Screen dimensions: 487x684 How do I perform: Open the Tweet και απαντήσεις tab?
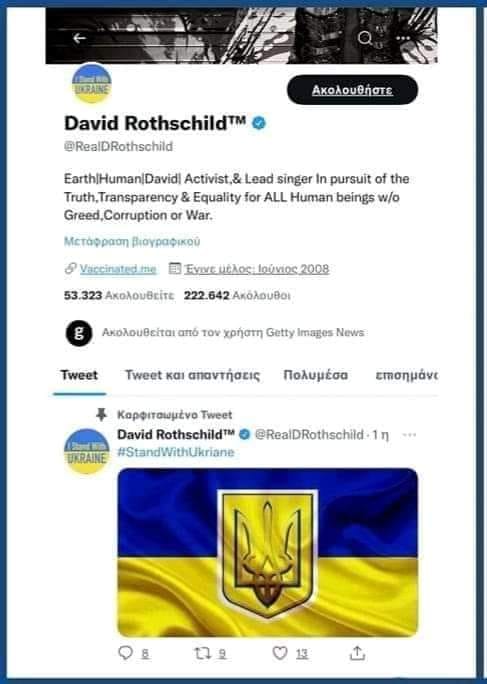point(192,375)
